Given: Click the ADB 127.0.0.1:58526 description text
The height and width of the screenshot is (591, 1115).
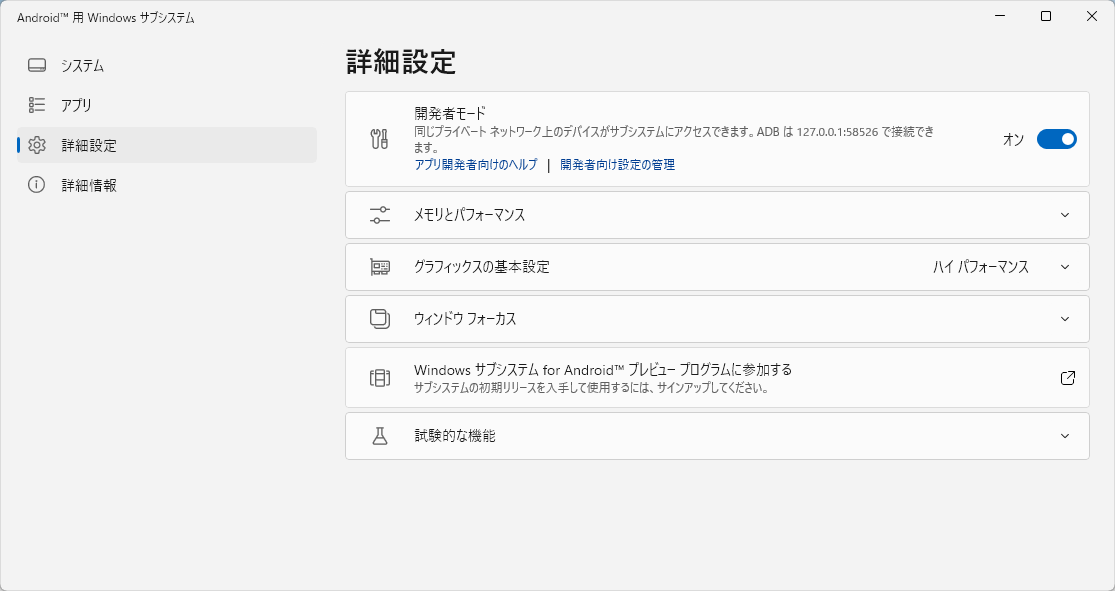Looking at the screenshot, I should (x=673, y=139).
